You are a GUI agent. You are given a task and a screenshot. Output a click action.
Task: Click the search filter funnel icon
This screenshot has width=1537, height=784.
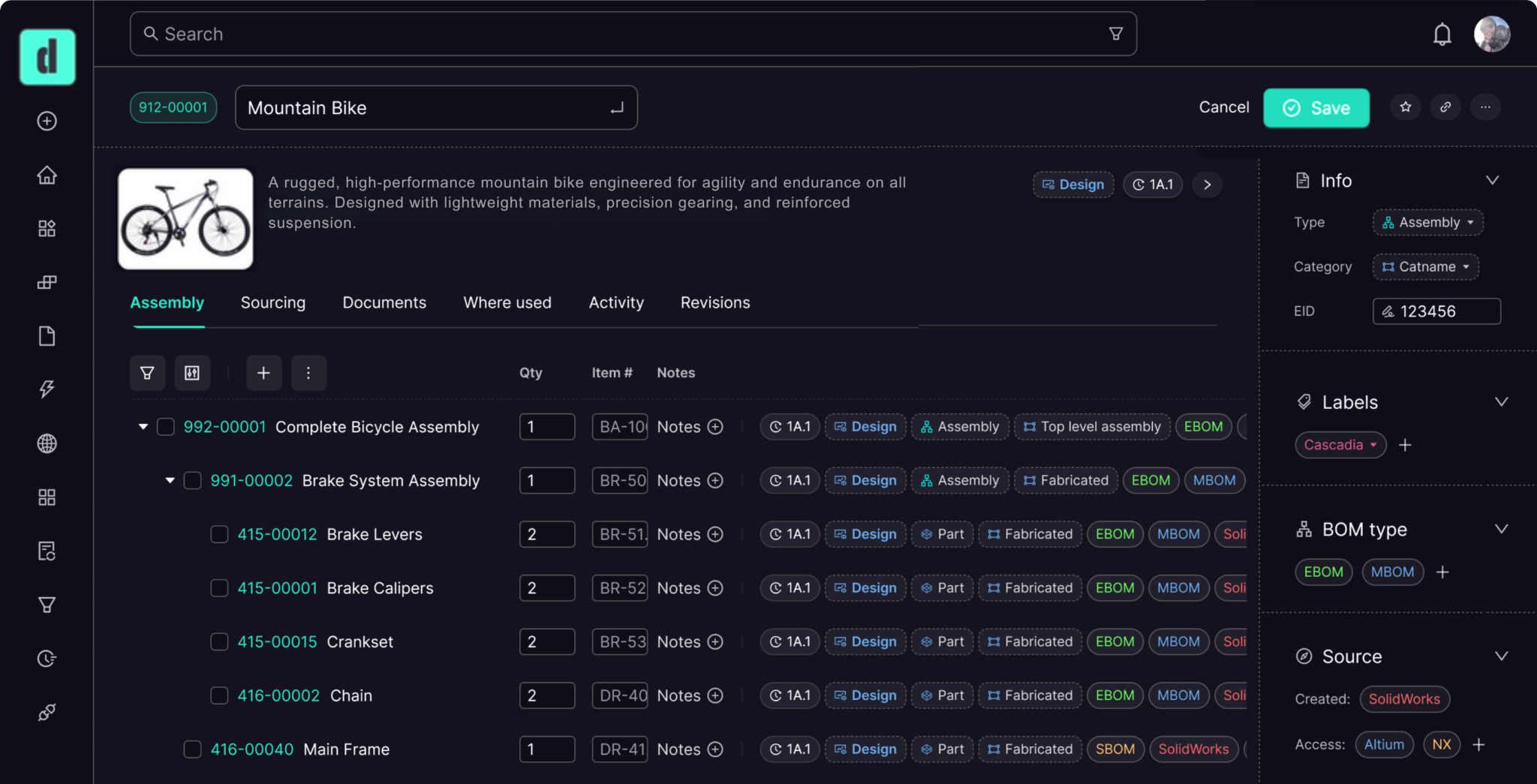click(1116, 34)
